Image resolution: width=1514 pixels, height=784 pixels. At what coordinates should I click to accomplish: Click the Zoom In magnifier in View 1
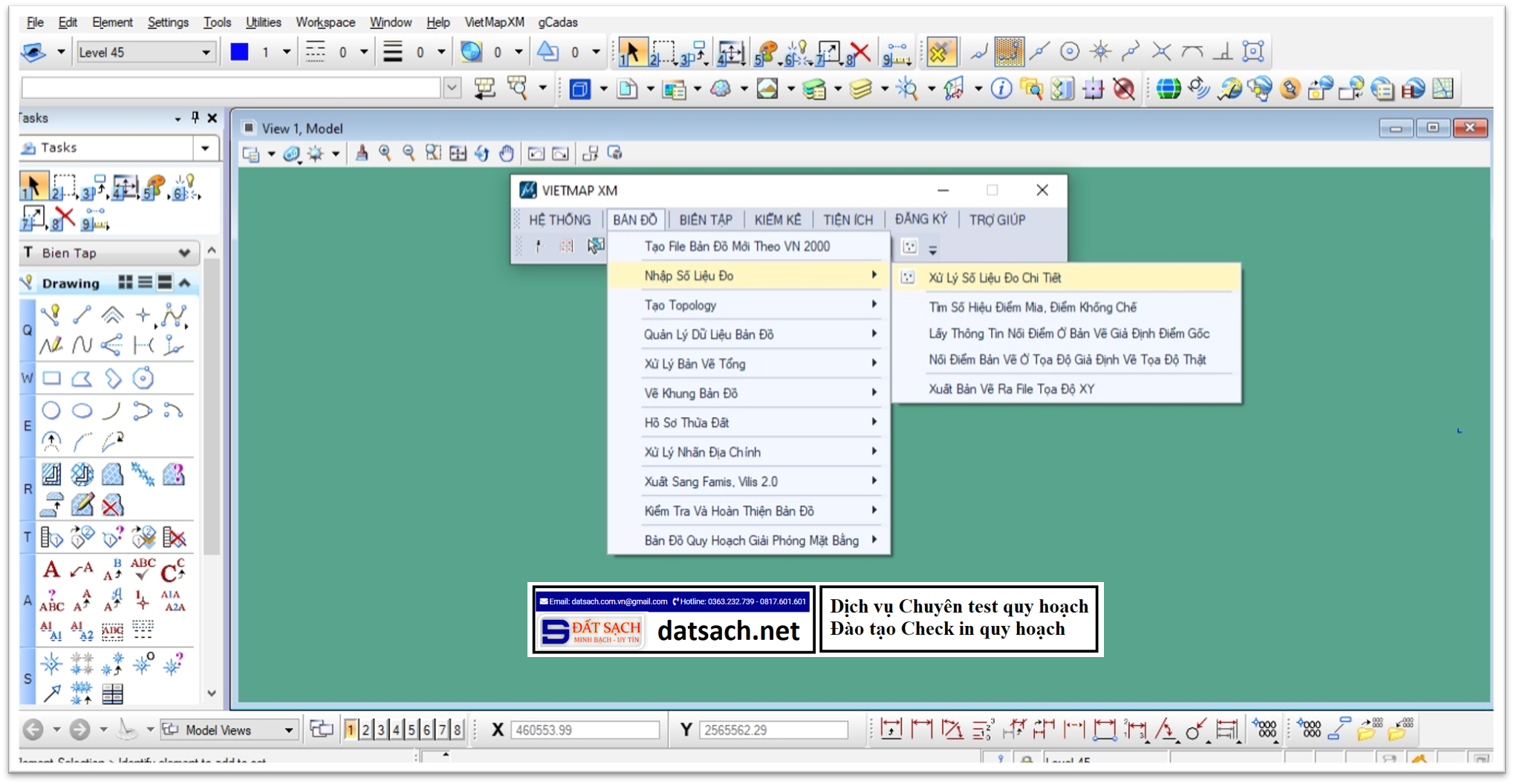385,153
